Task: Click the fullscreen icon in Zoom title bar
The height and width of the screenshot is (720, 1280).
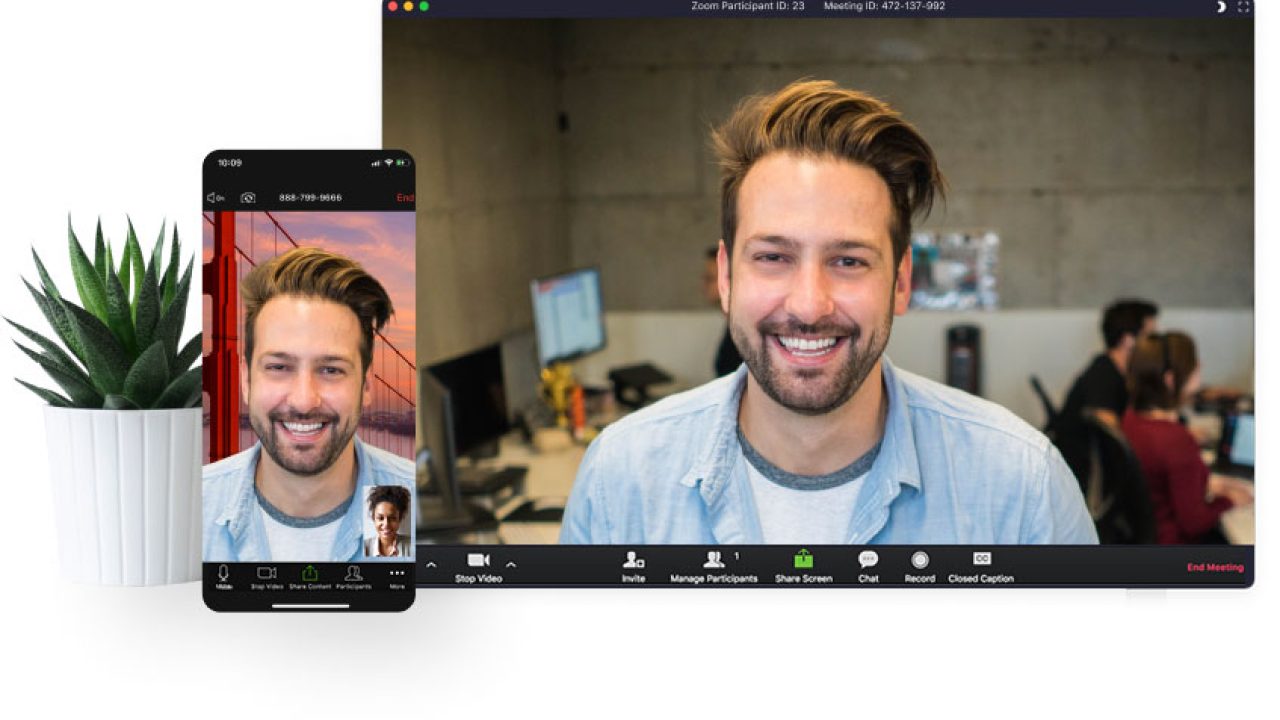Action: (1244, 6)
